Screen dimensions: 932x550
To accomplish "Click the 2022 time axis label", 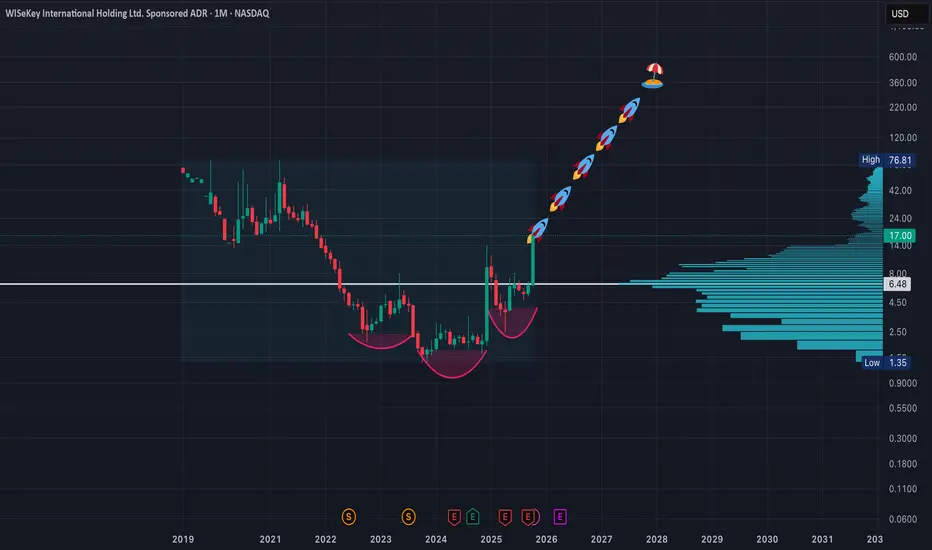I will point(325,539).
